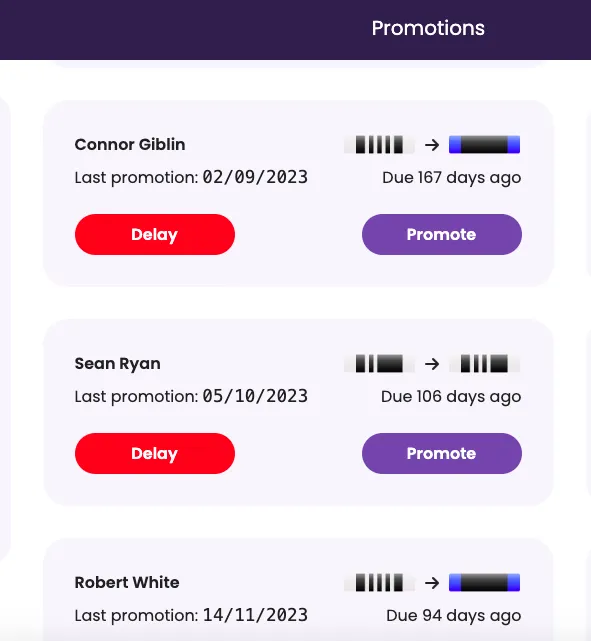Click the 'Due 106 days ago' label
This screenshot has width=591, height=641.
click(x=451, y=397)
